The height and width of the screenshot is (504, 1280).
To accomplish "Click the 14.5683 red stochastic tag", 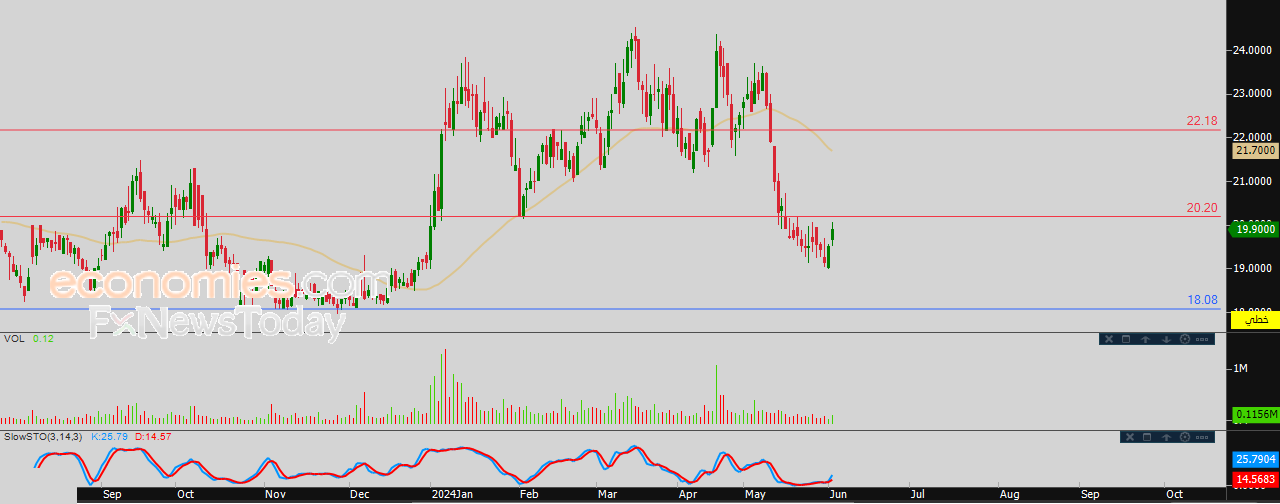I will point(1254,480).
